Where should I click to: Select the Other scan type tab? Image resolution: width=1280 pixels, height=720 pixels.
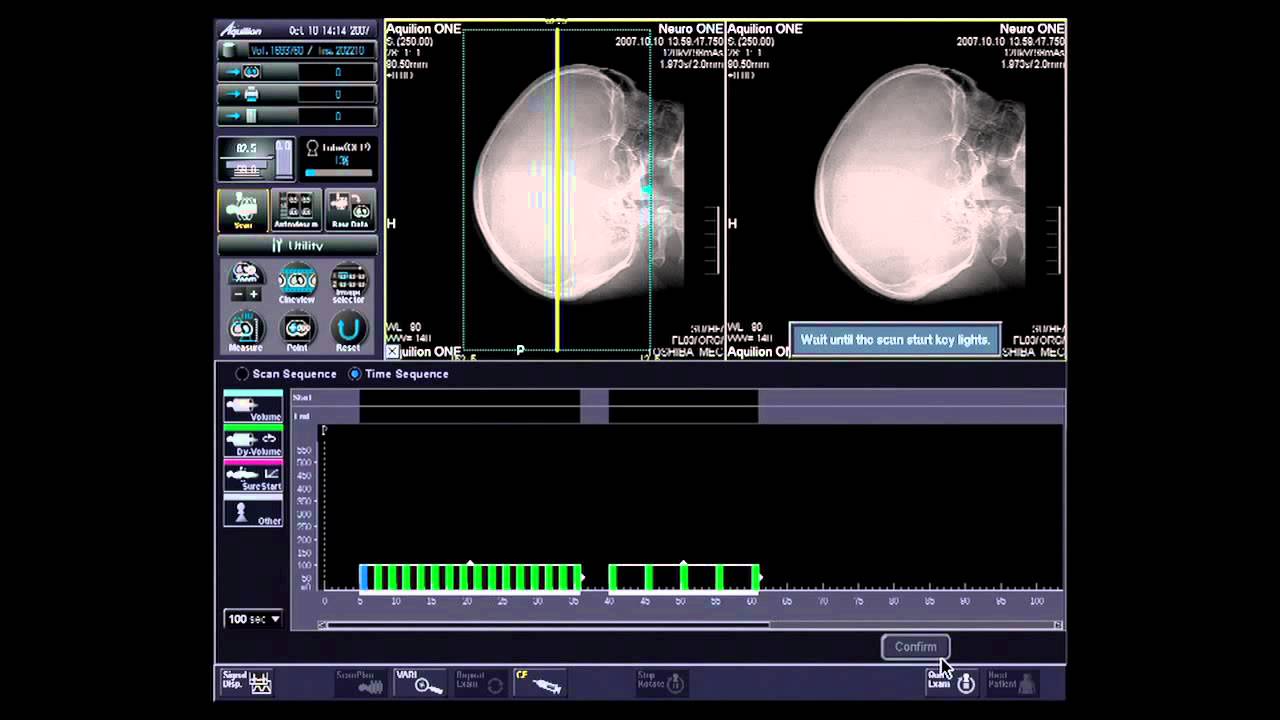[253, 511]
